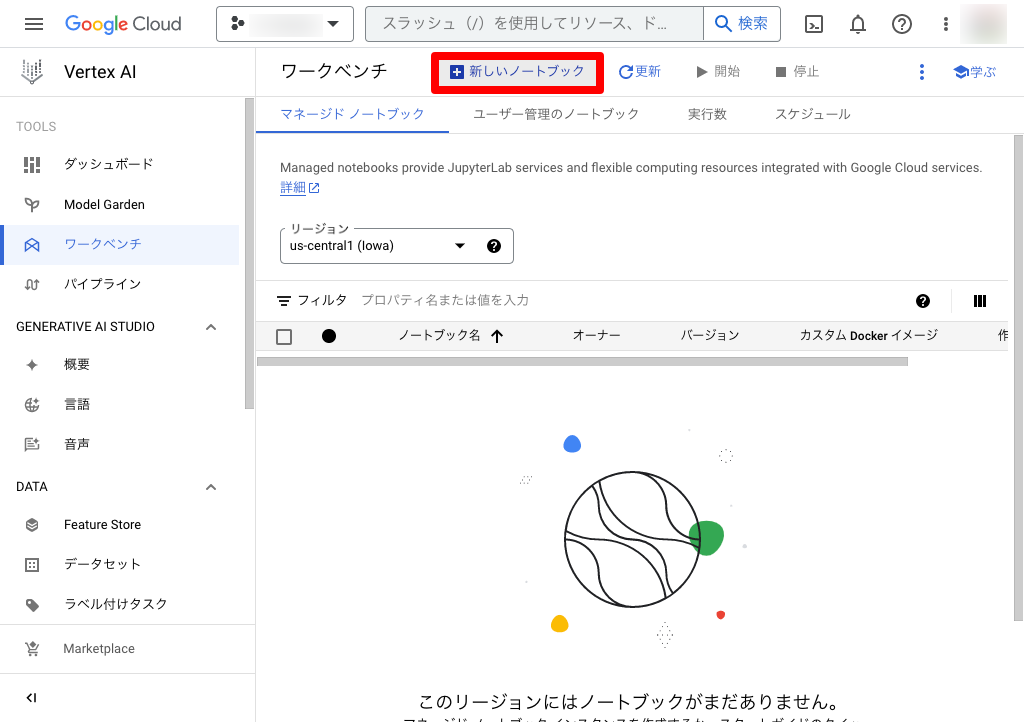Switch to the スケジュール tab
The width and height of the screenshot is (1024, 722).
click(812, 114)
